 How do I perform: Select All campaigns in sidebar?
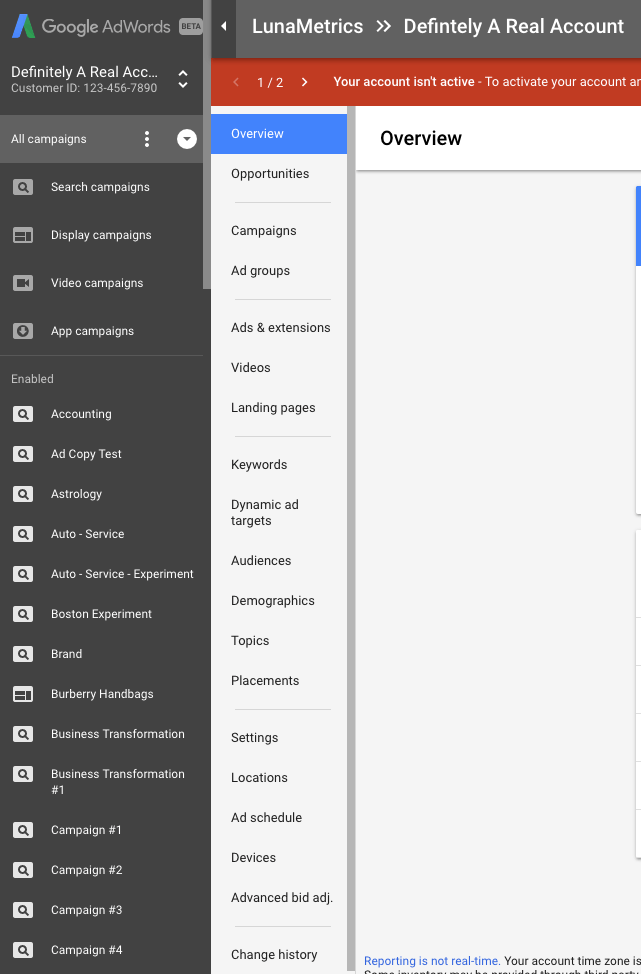click(49, 139)
